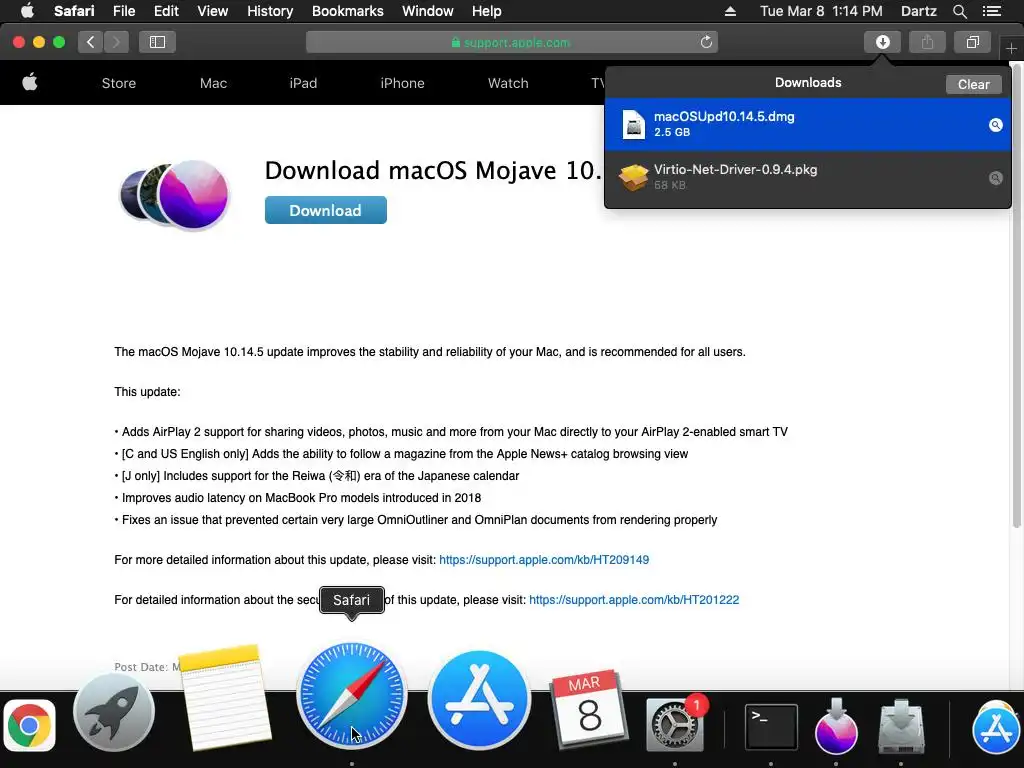Open the History menu
Image resolution: width=1024 pixels, height=768 pixels.
click(x=270, y=11)
